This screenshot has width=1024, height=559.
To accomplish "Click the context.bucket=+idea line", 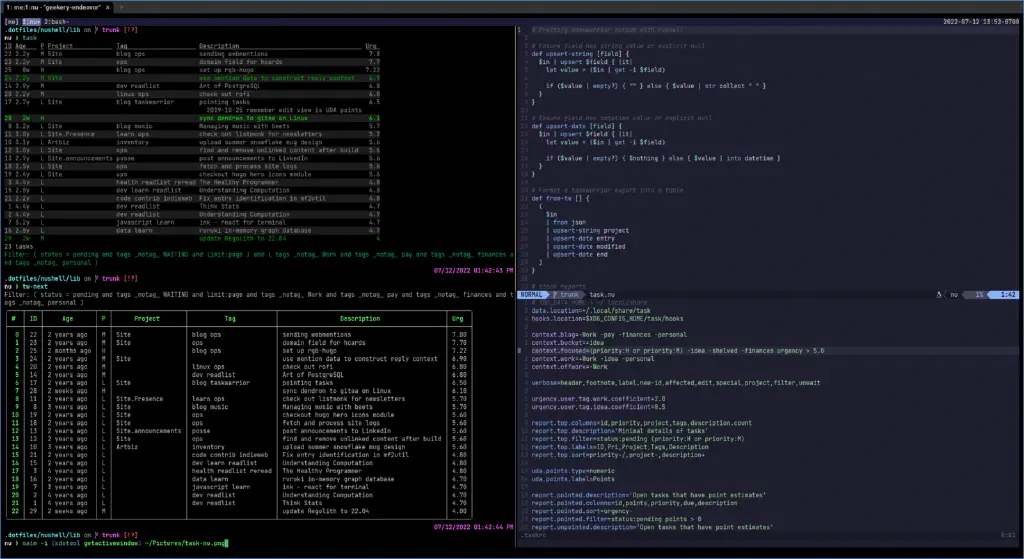I will [x=568, y=343].
